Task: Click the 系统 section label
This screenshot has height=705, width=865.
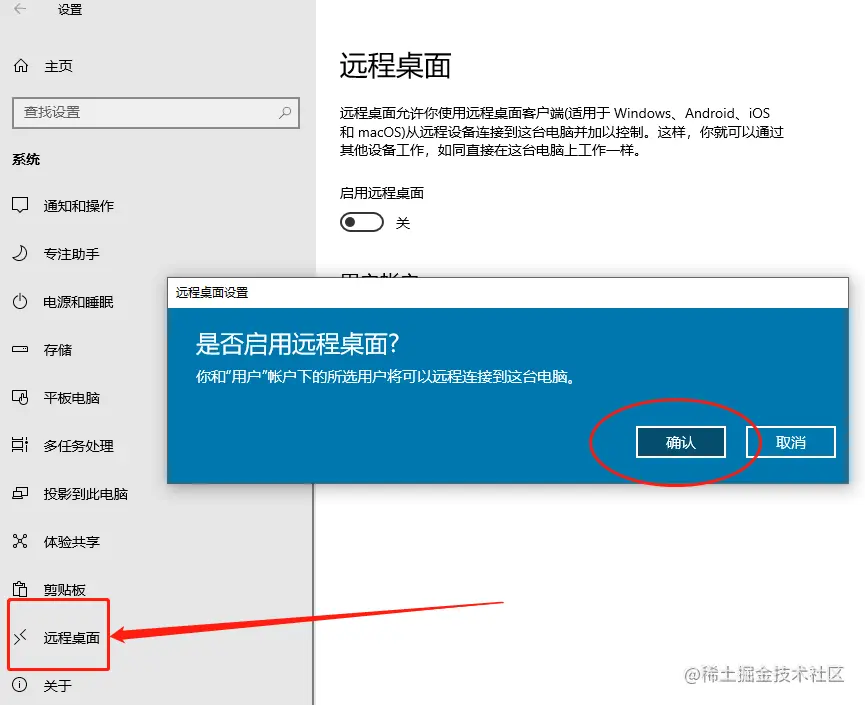Action: 26,159
